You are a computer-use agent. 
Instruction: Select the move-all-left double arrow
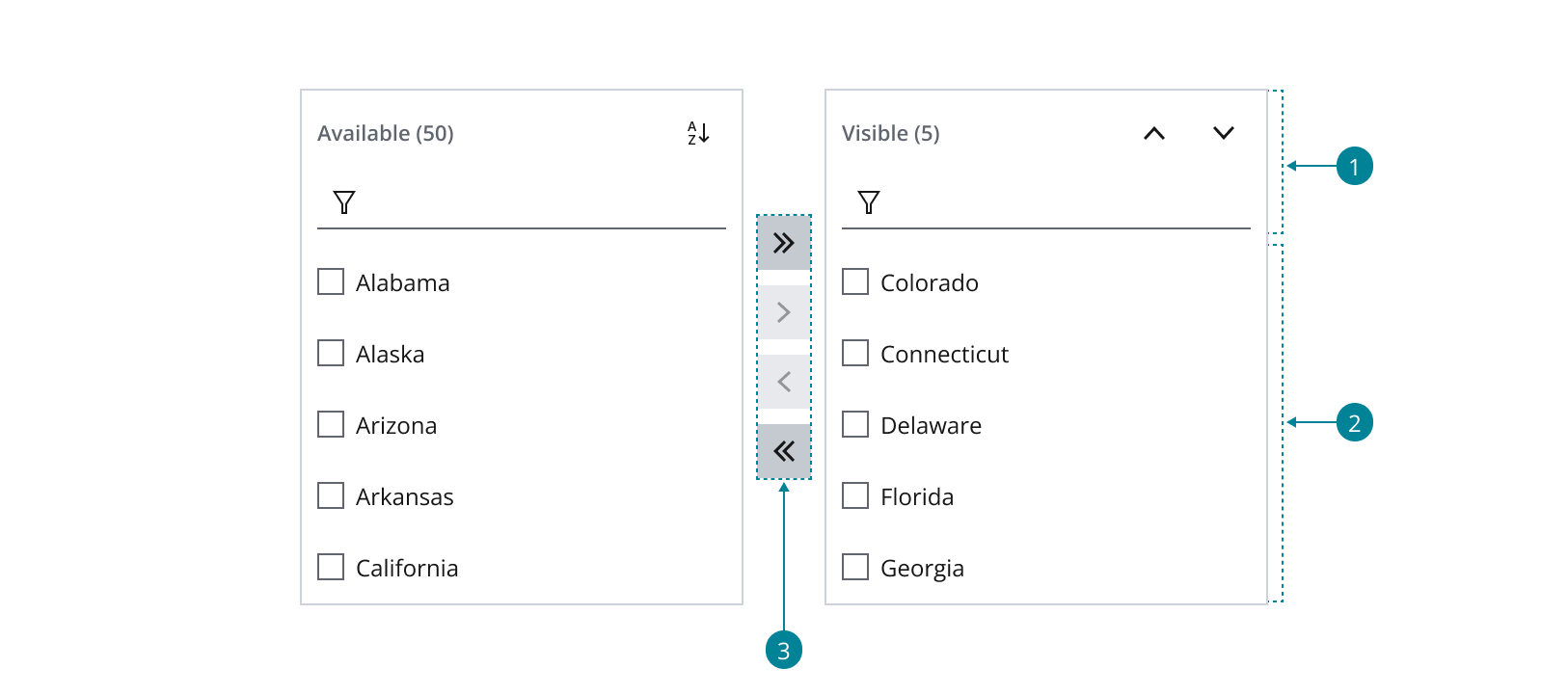click(784, 450)
